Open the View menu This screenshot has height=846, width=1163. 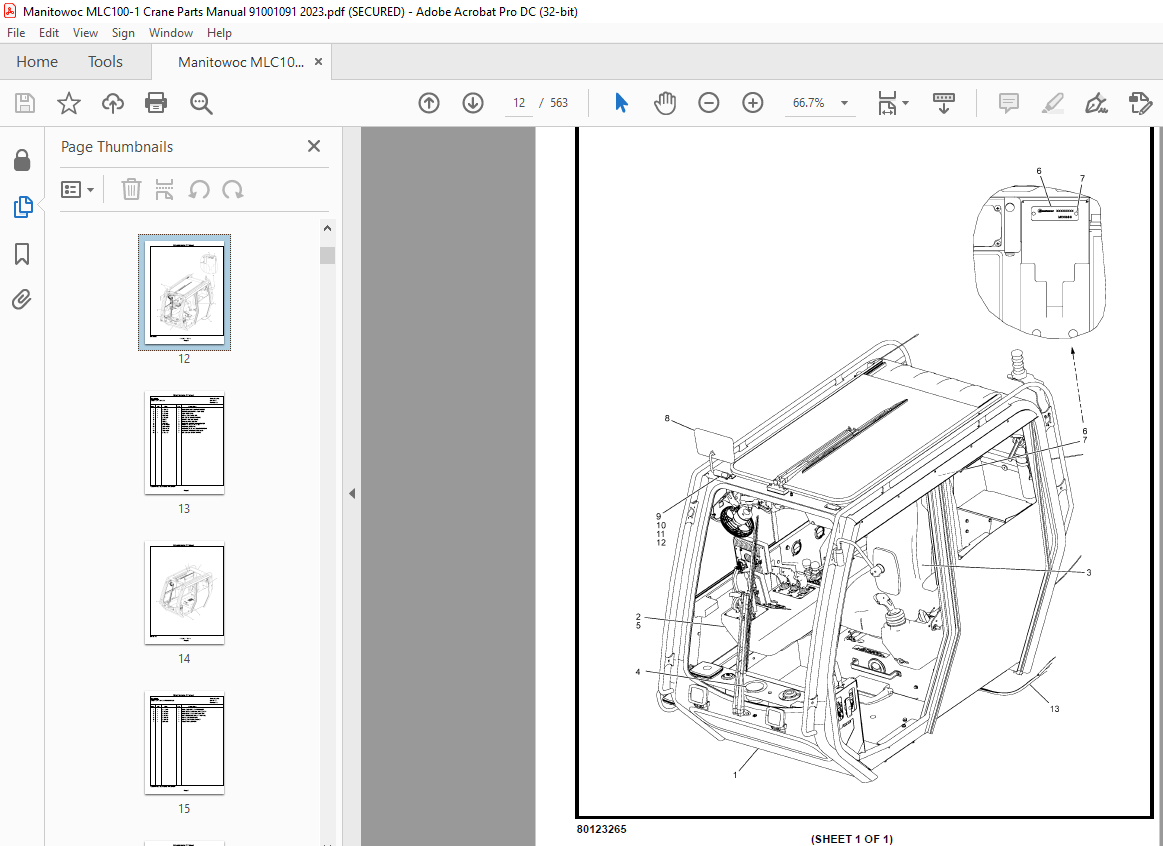(x=85, y=33)
